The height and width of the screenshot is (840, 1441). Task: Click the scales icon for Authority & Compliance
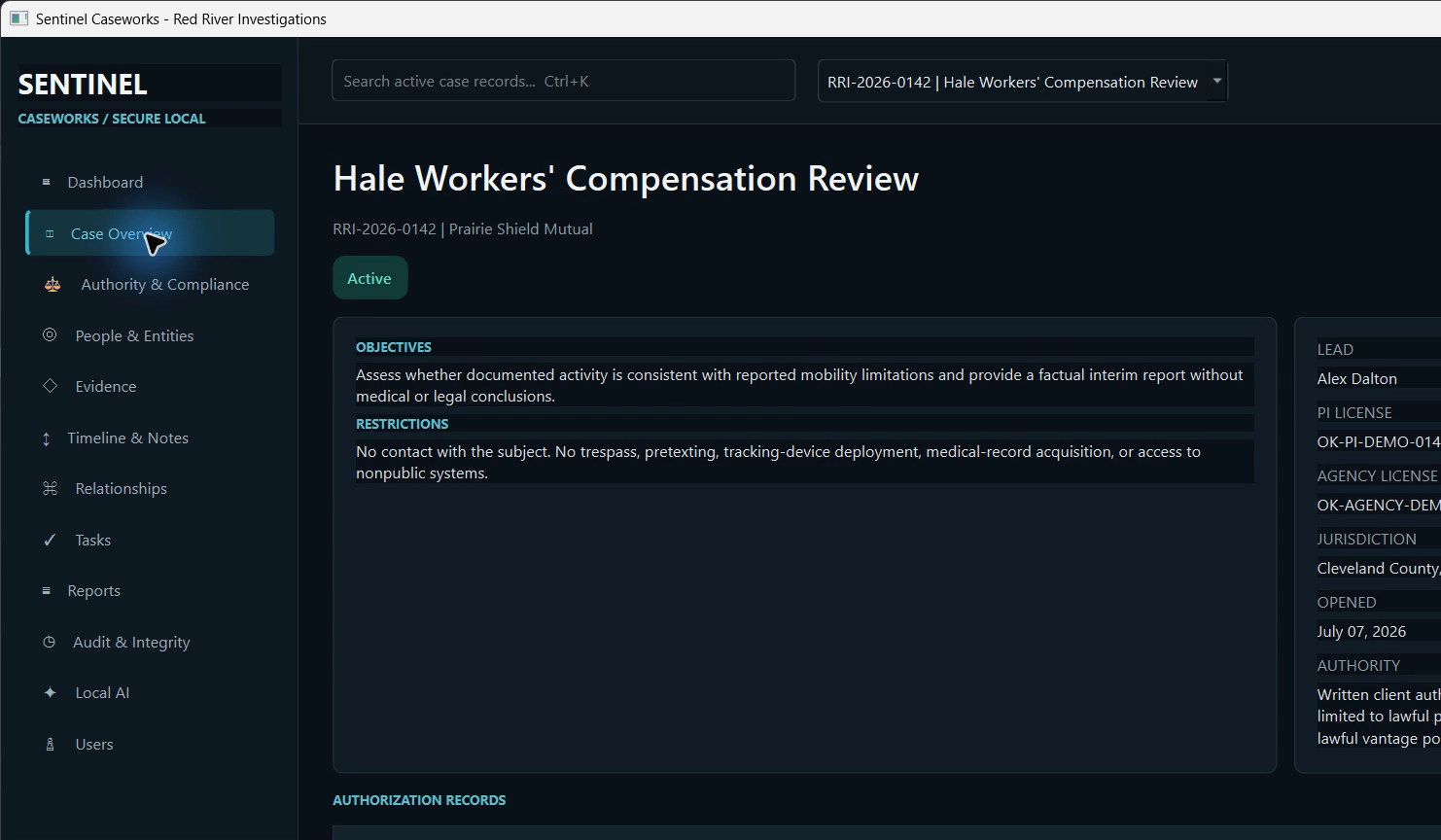[x=53, y=284]
